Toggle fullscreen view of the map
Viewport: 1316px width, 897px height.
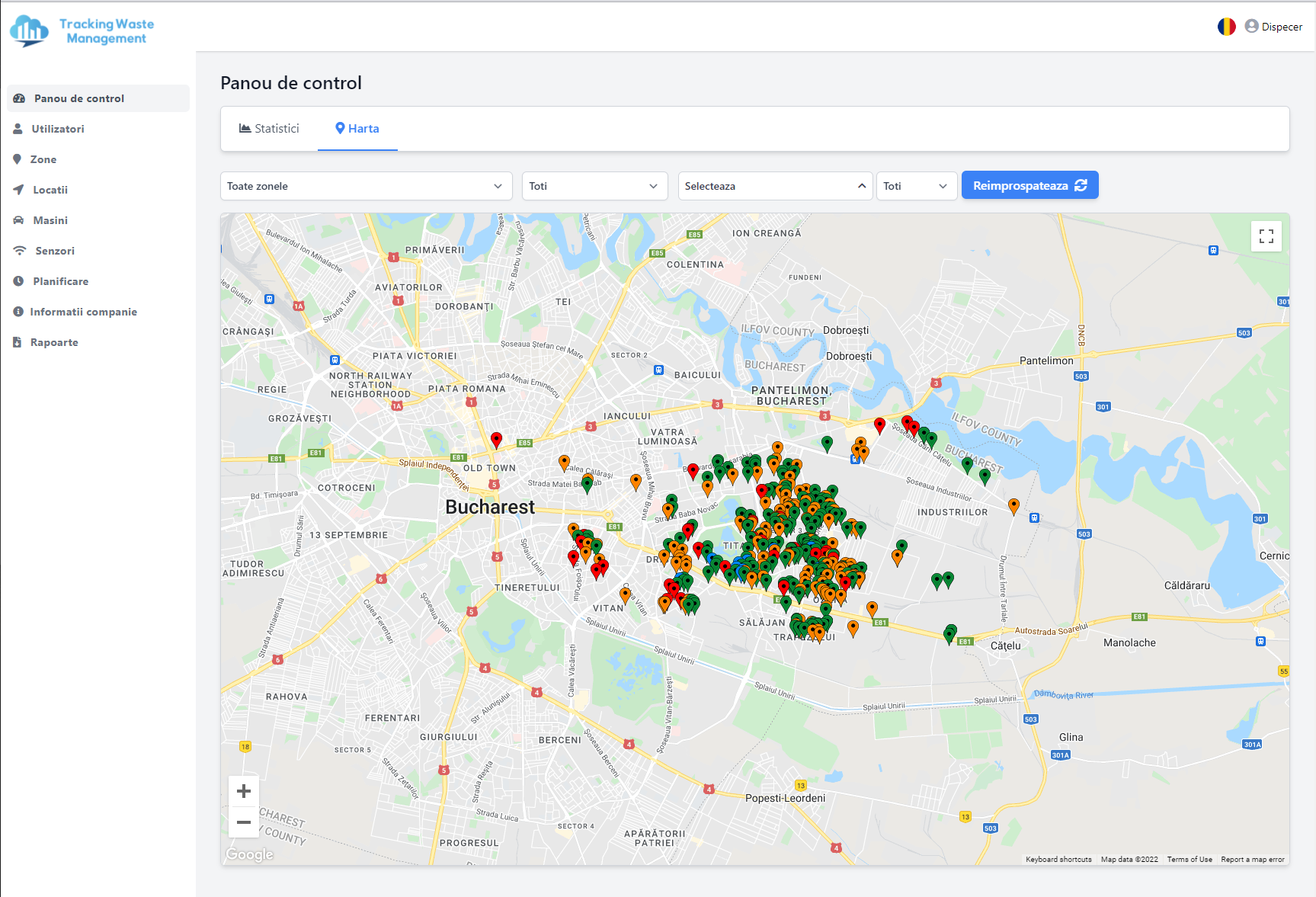click(x=1266, y=236)
